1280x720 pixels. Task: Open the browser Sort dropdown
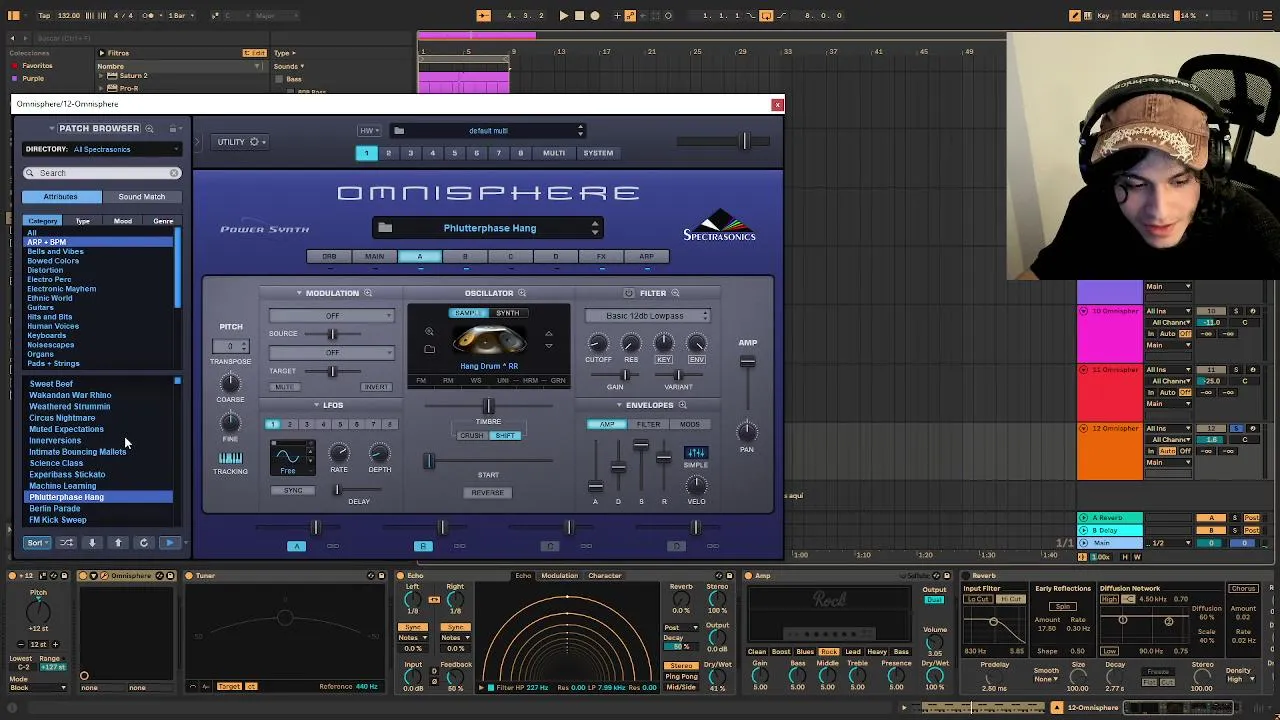[36, 543]
